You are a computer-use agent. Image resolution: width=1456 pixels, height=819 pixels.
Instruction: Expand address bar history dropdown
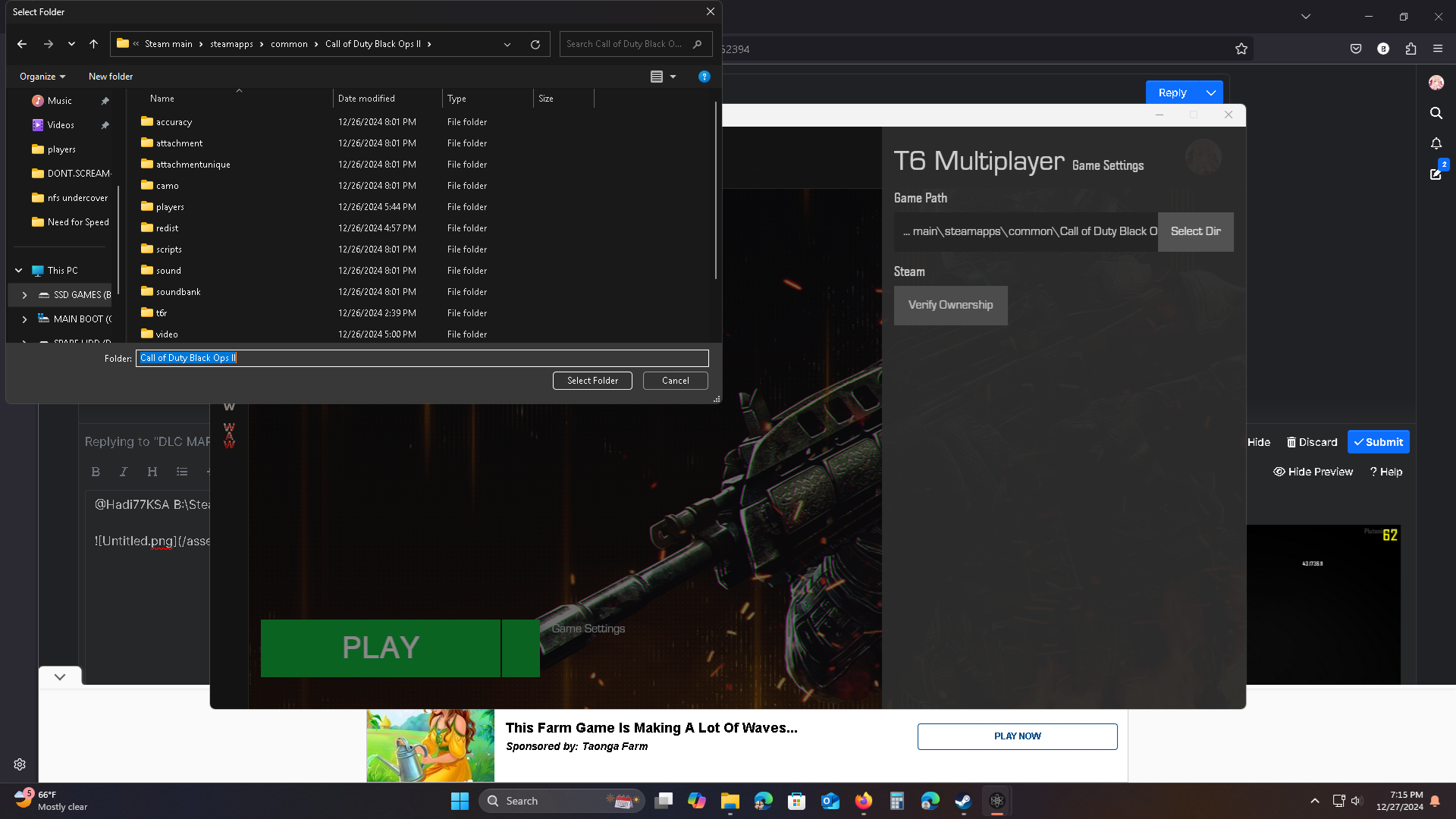pos(507,44)
